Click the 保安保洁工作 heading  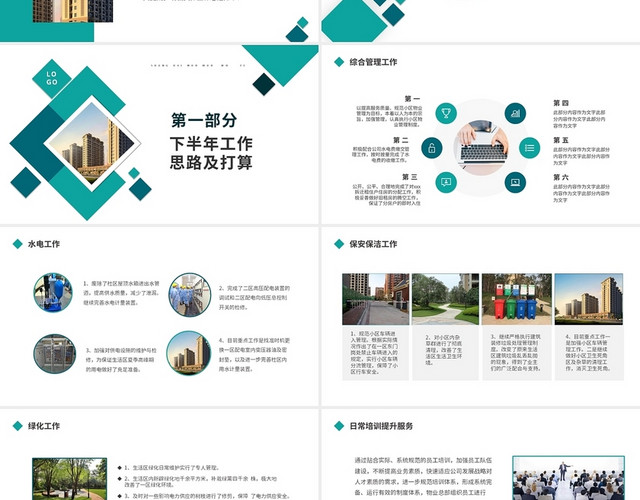pos(373,244)
